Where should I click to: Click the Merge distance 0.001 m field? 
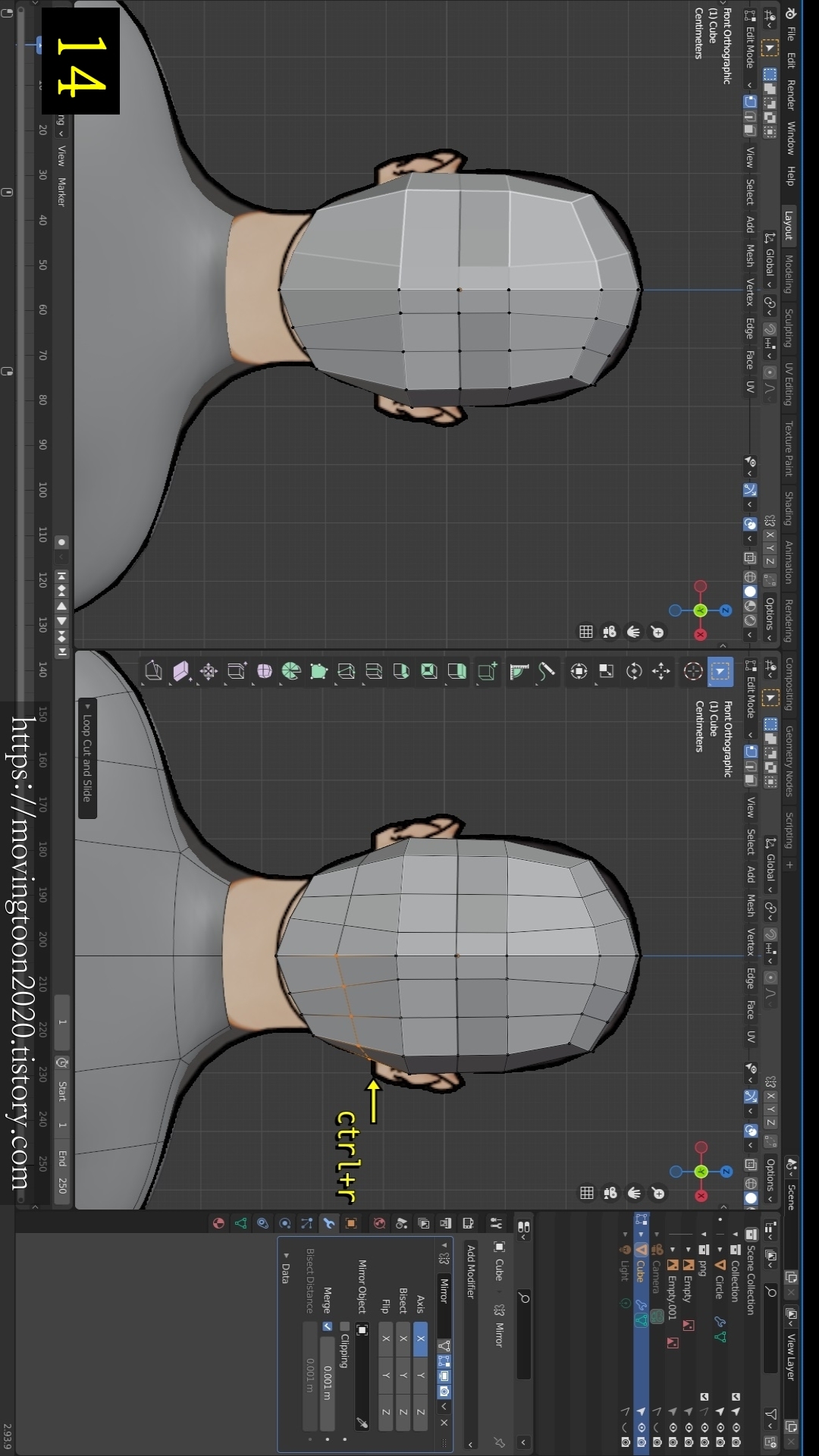pyautogui.click(x=327, y=1384)
